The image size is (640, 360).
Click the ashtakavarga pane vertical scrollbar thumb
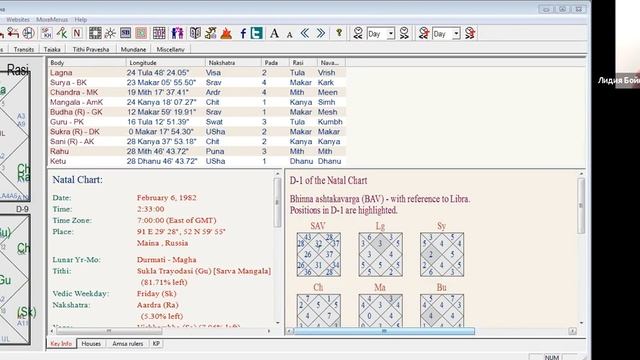tap(581, 206)
